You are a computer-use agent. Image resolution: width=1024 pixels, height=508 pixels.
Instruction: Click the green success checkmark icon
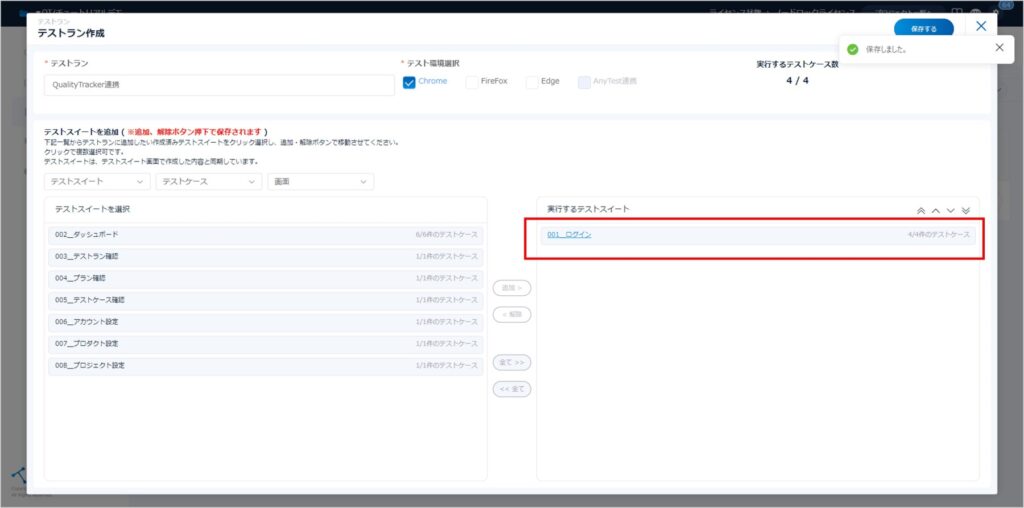(x=853, y=49)
